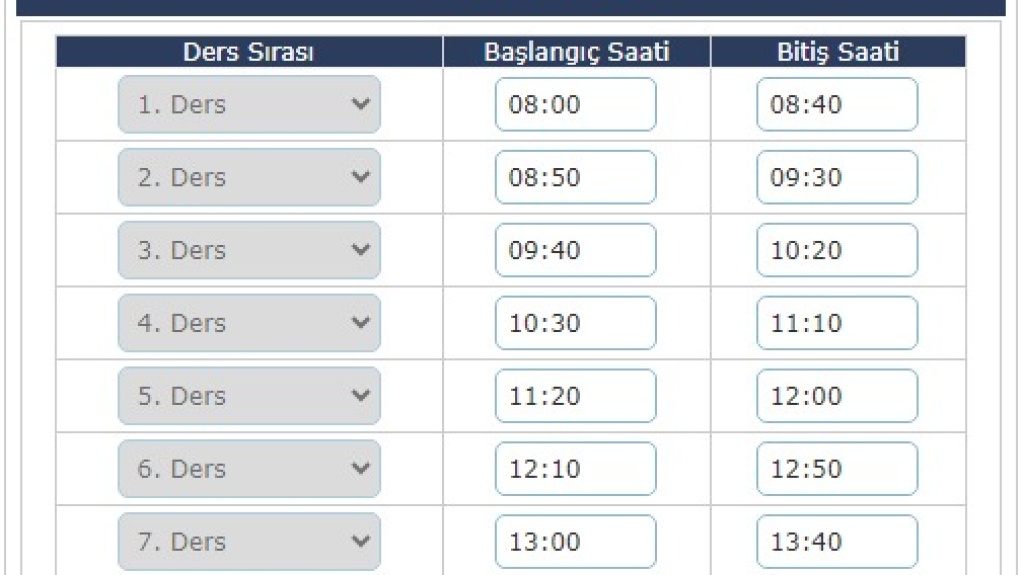
Task: Click the 12:10 start time field
Action: tap(575, 468)
